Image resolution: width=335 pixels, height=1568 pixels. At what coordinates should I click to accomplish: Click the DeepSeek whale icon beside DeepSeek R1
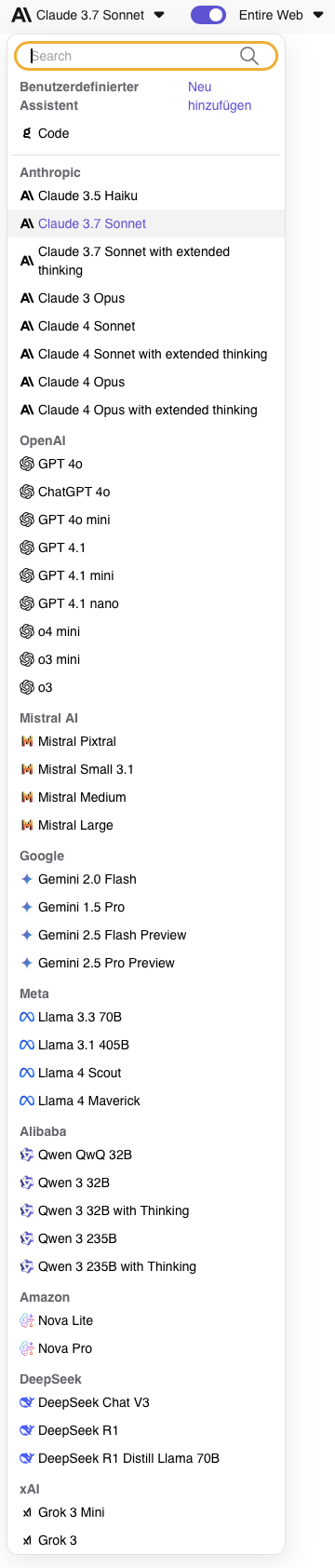click(27, 1430)
